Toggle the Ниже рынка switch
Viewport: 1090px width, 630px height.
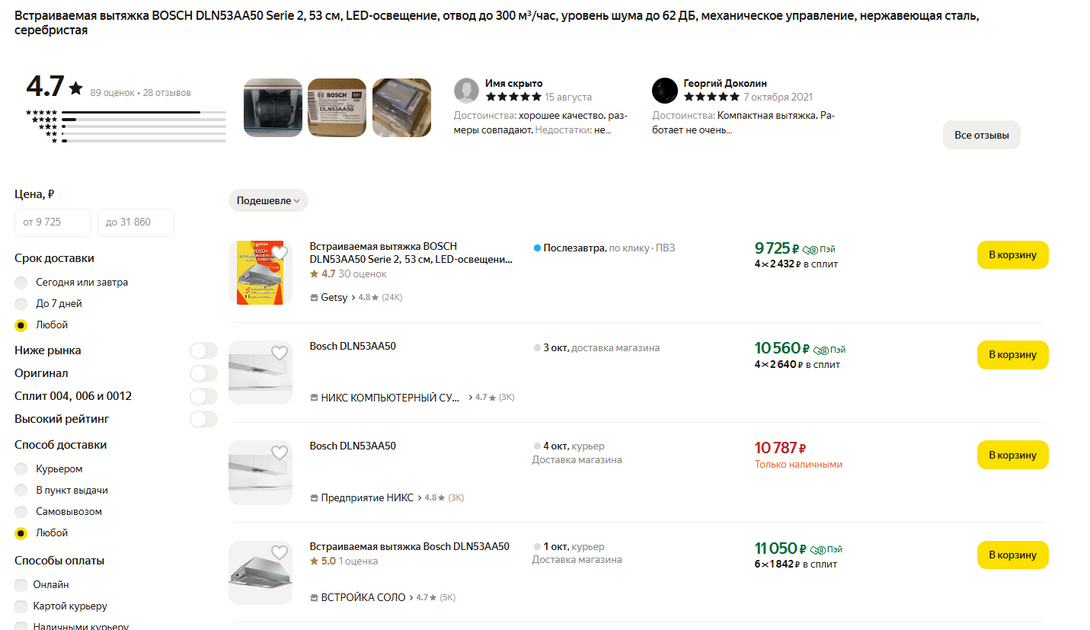(203, 351)
